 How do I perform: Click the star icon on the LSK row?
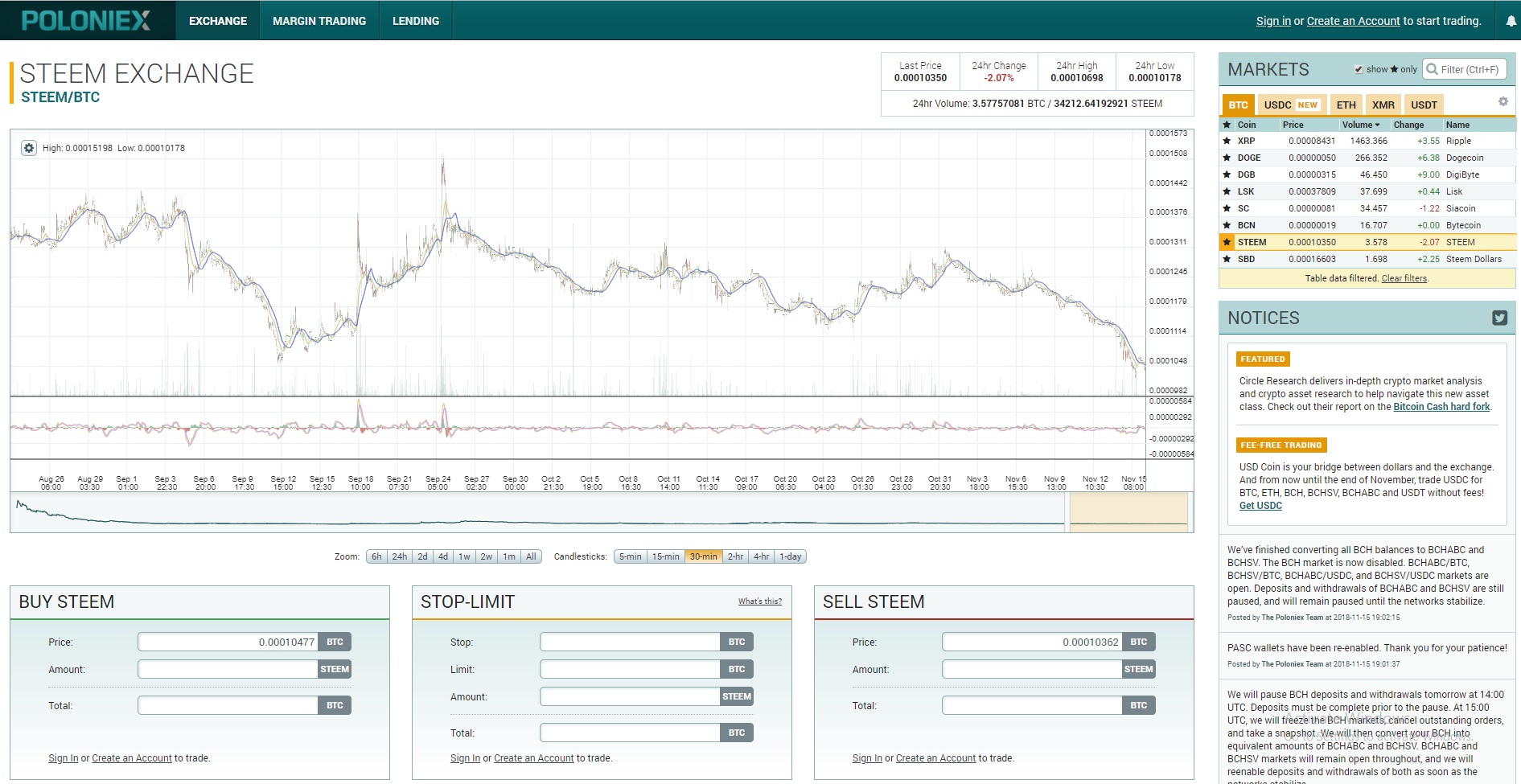pyautogui.click(x=1227, y=191)
